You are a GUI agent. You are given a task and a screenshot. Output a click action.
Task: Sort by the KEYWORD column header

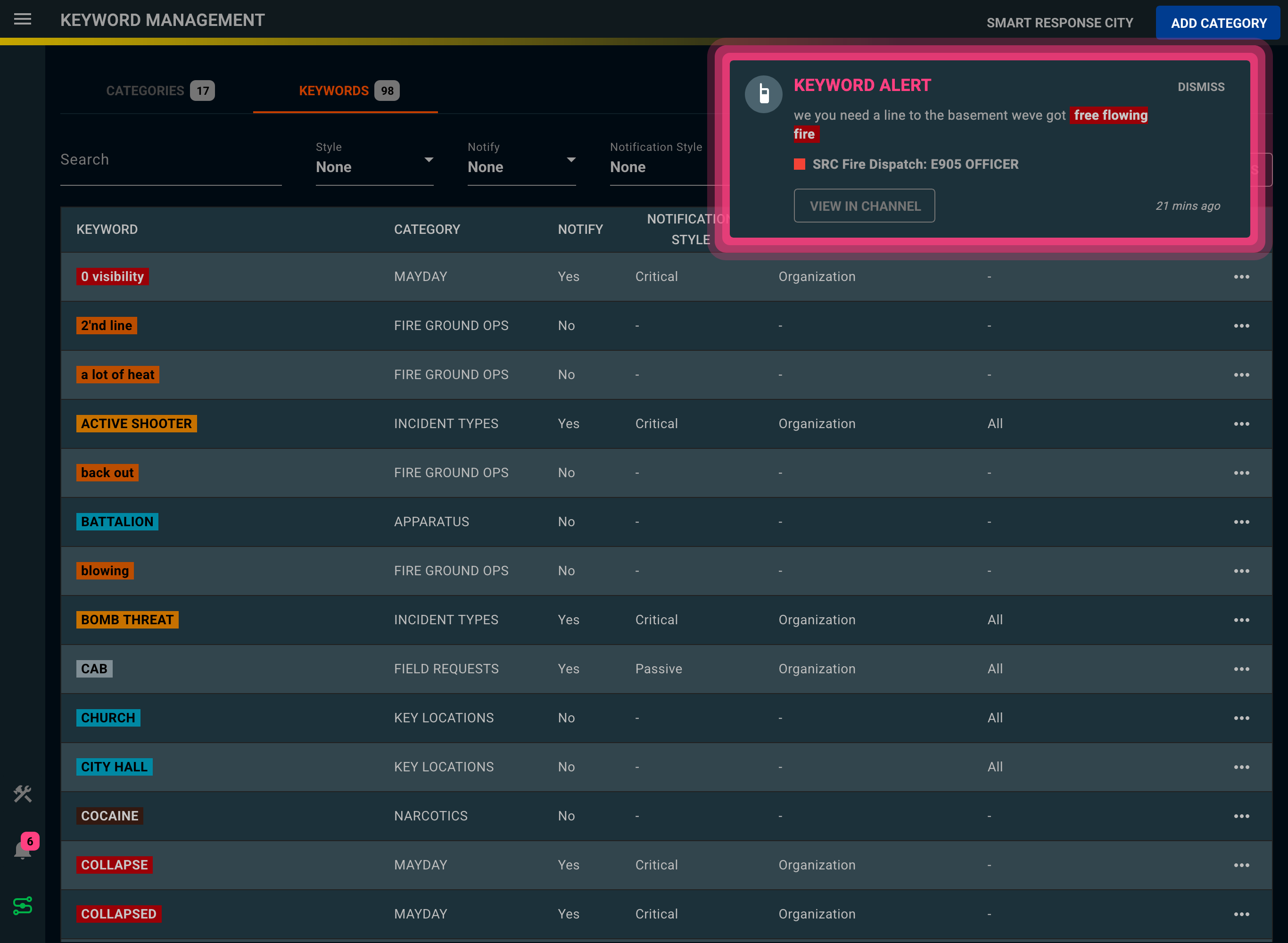coord(107,230)
